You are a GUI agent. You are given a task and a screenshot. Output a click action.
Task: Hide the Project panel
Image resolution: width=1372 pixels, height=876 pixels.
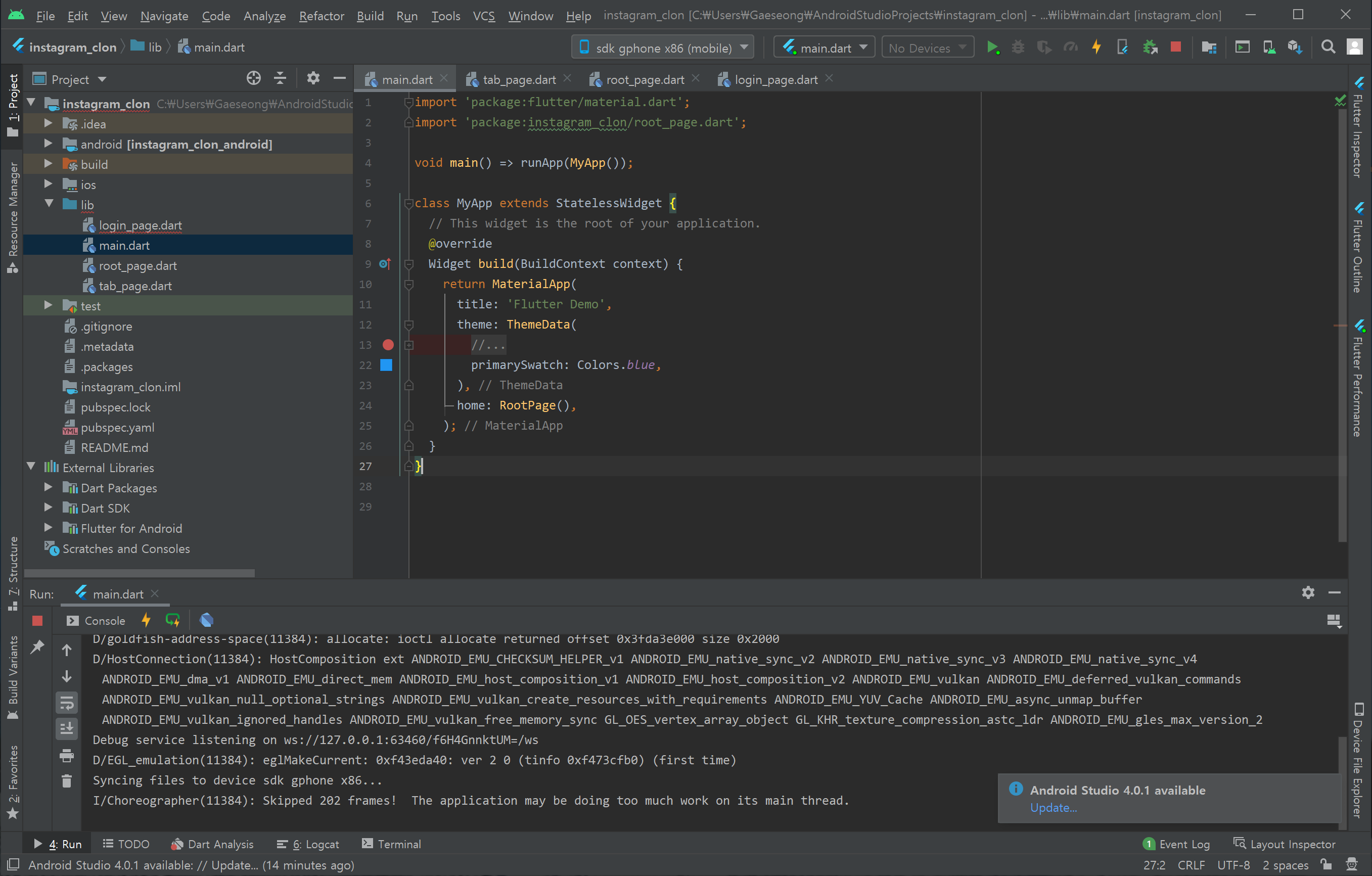[x=340, y=78]
